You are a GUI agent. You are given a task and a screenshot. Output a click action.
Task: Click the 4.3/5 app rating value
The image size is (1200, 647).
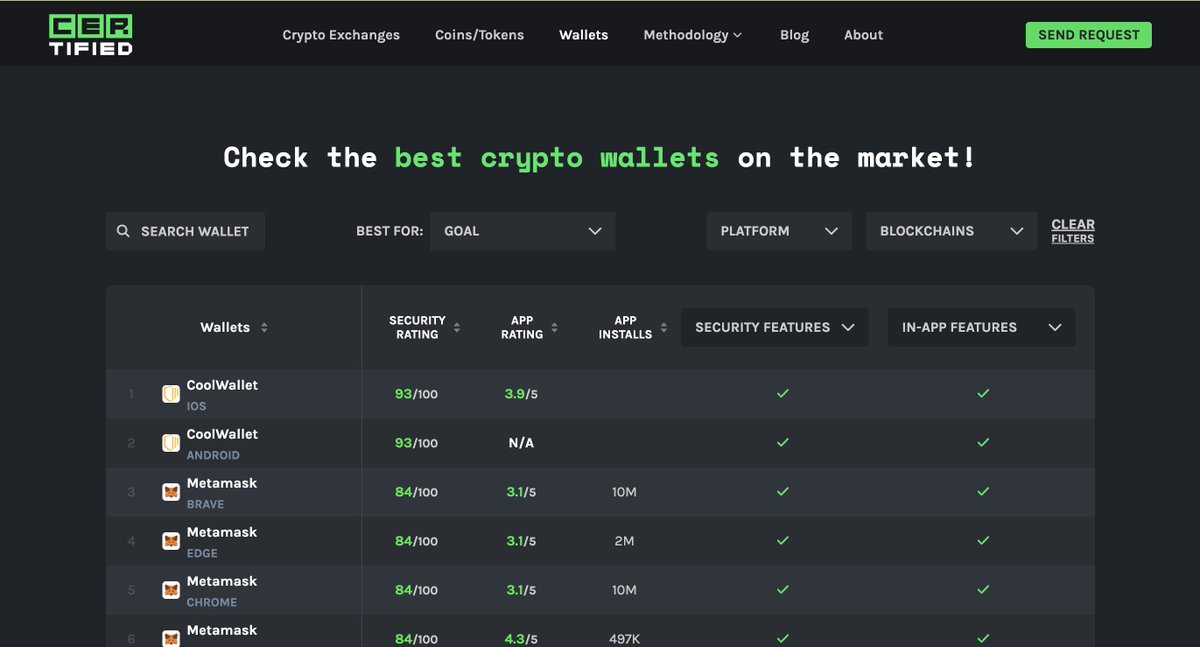tap(521, 639)
